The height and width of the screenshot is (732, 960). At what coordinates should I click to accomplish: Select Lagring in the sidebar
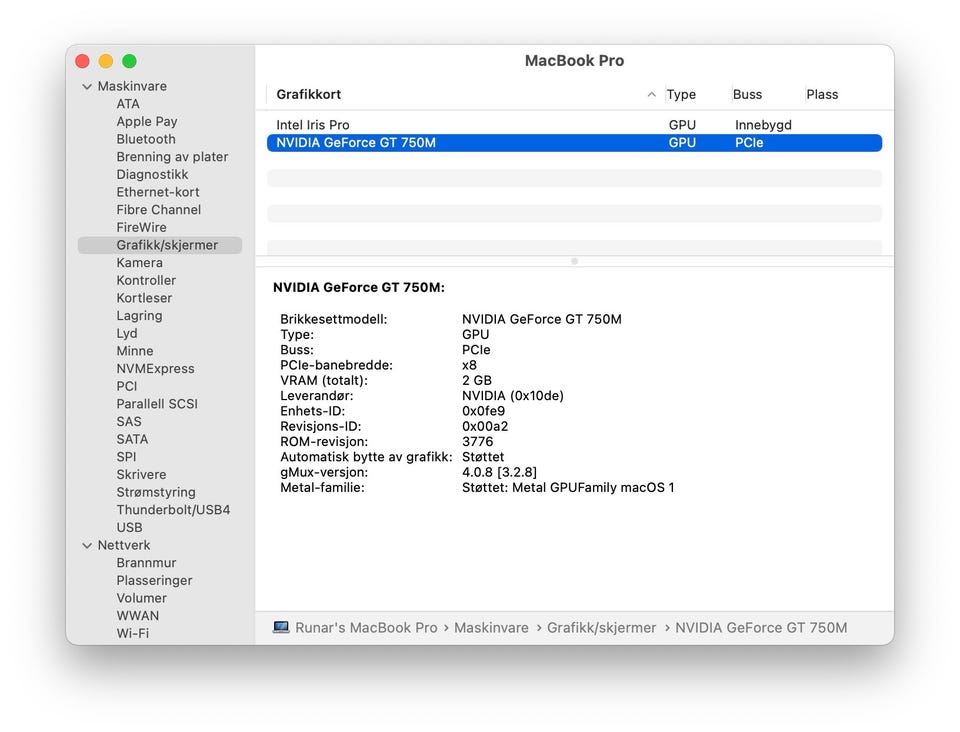[139, 316]
